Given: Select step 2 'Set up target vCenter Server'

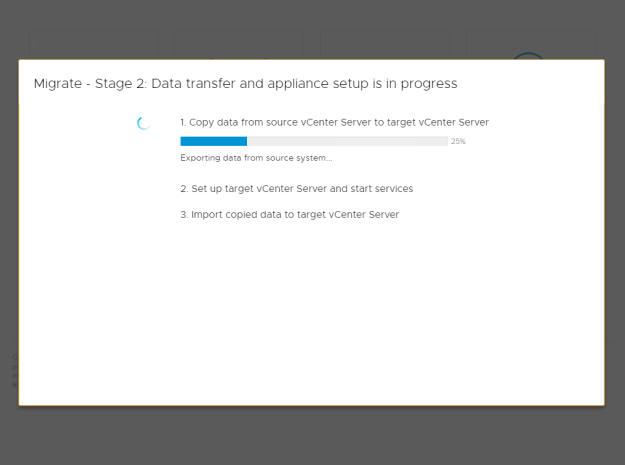Looking at the screenshot, I should 297,188.
